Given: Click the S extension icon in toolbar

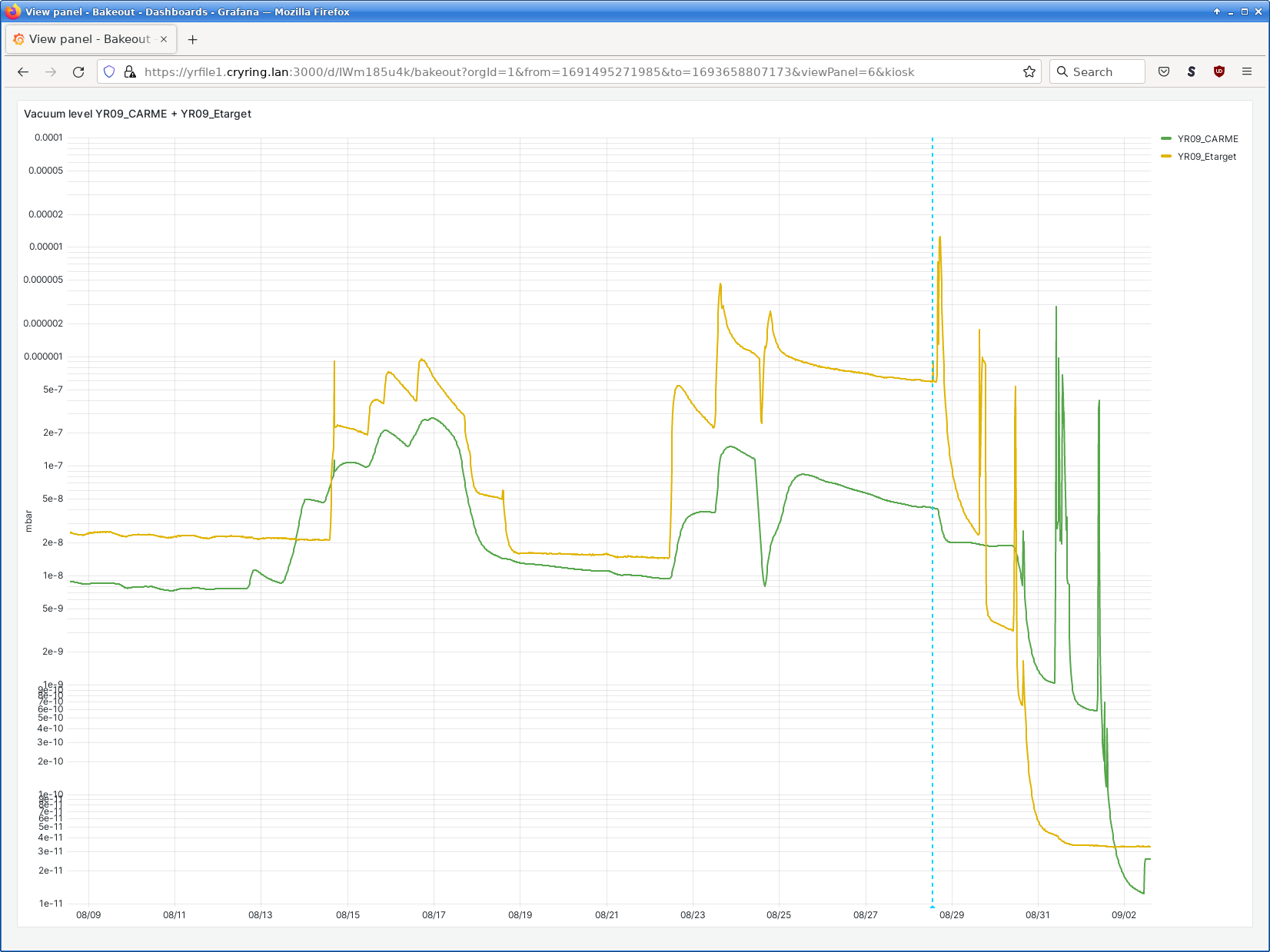Looking at the screenshot, I should click(1192, 71).
